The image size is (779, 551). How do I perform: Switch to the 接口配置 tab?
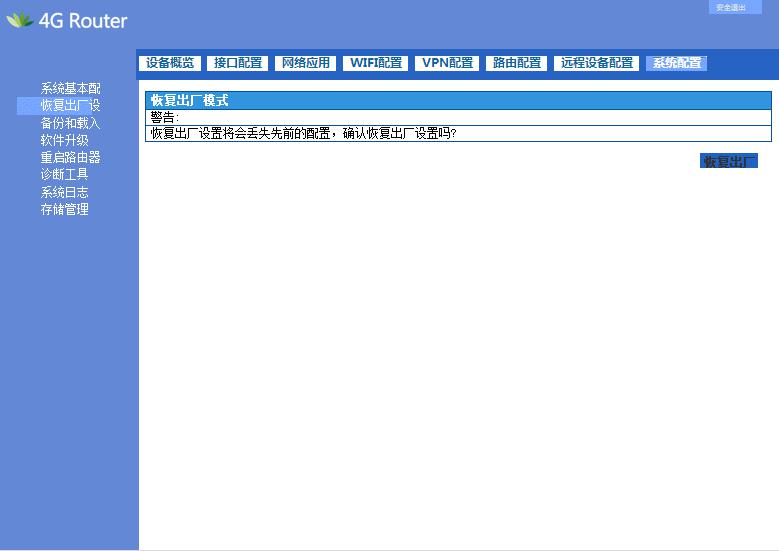point(238,63)
